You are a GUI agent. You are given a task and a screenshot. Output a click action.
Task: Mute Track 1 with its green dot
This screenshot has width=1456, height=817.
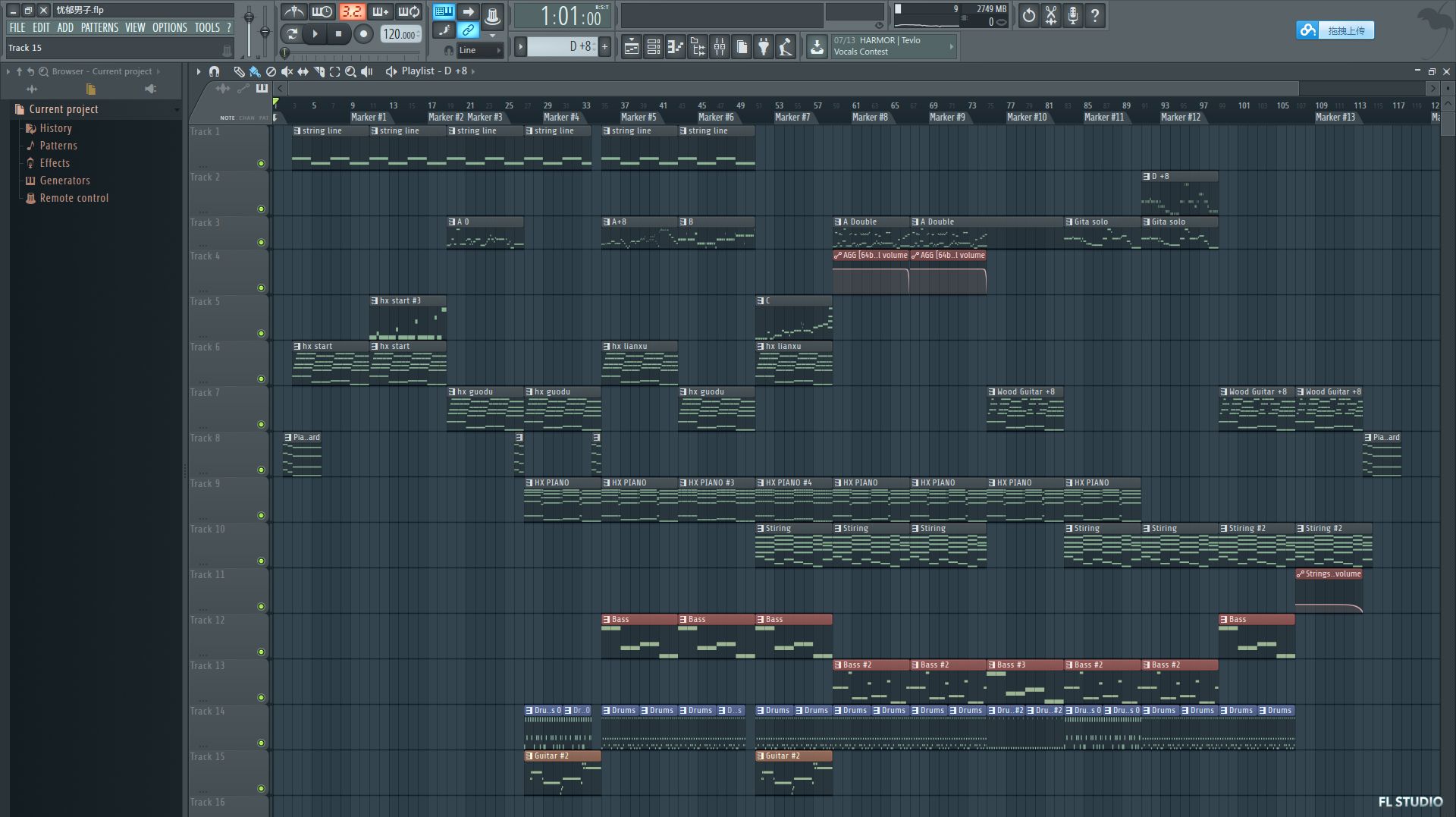pos(261,163)
